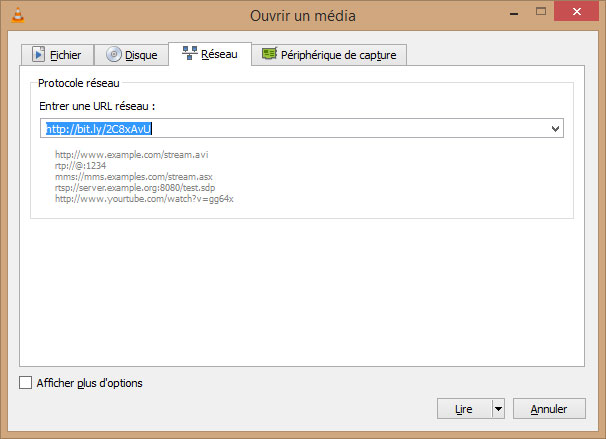The image size is (606, 439).
Task: Expand the URL history dropdown arrow
Action: click(555, 129)
